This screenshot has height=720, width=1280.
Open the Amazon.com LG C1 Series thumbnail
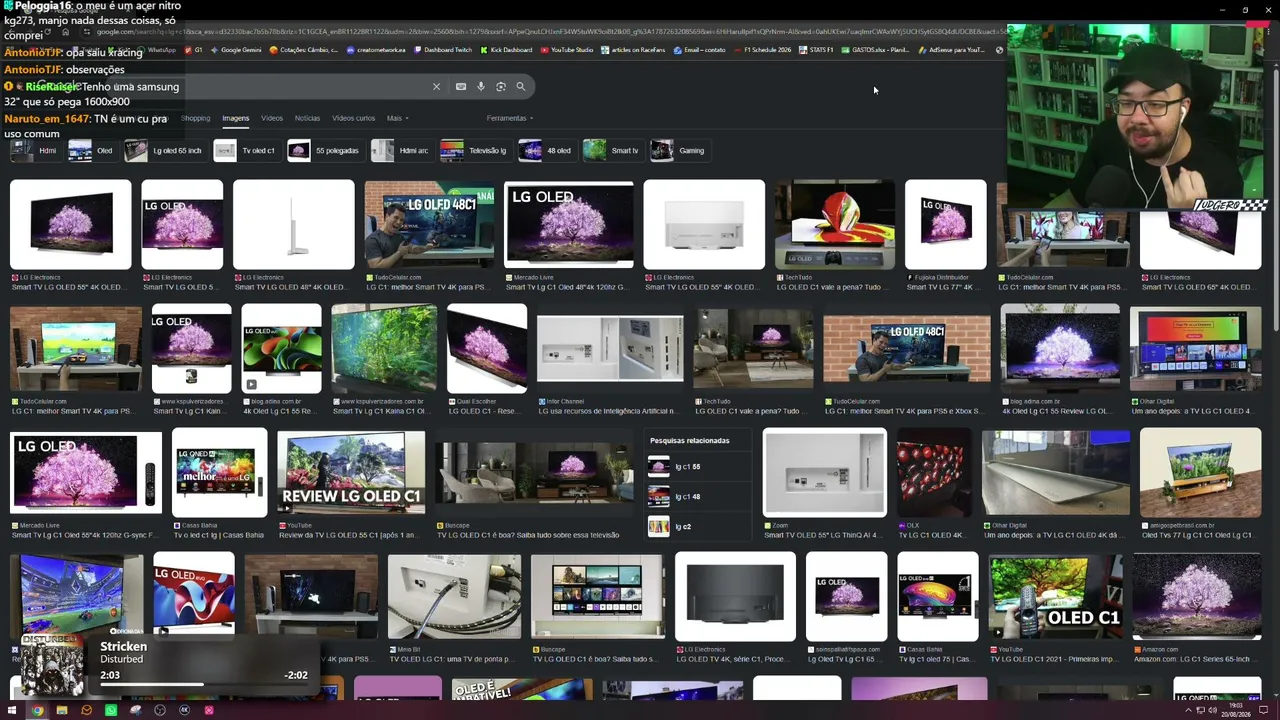point(1196,597)
